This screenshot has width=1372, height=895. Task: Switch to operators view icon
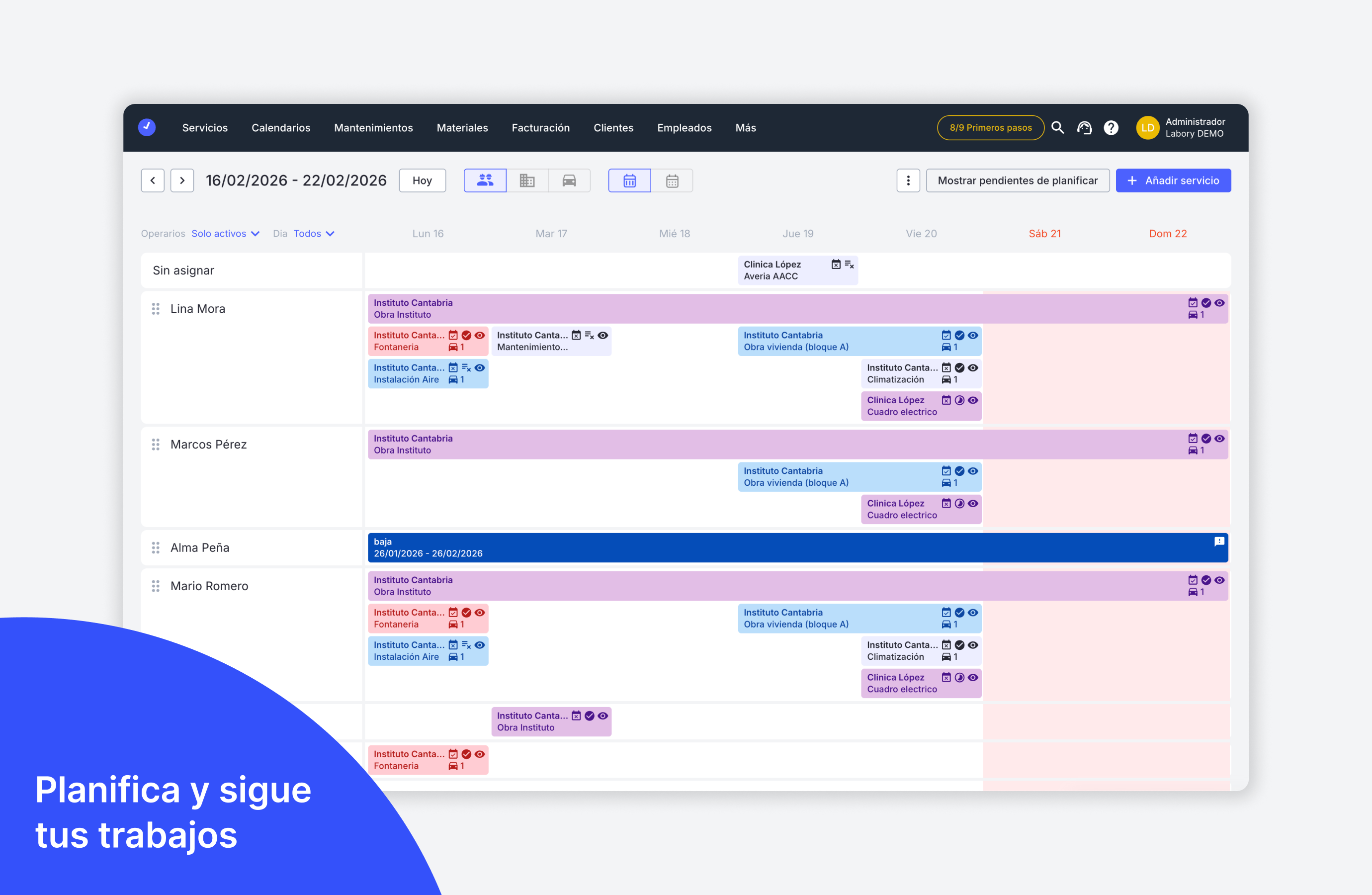[485, 180]
